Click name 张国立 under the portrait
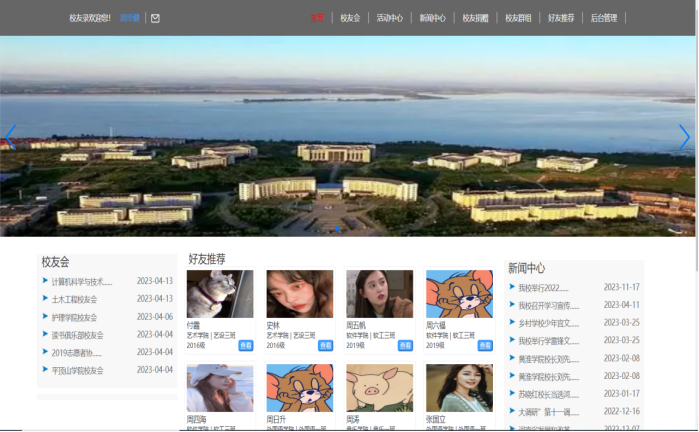 pos(436,420)
